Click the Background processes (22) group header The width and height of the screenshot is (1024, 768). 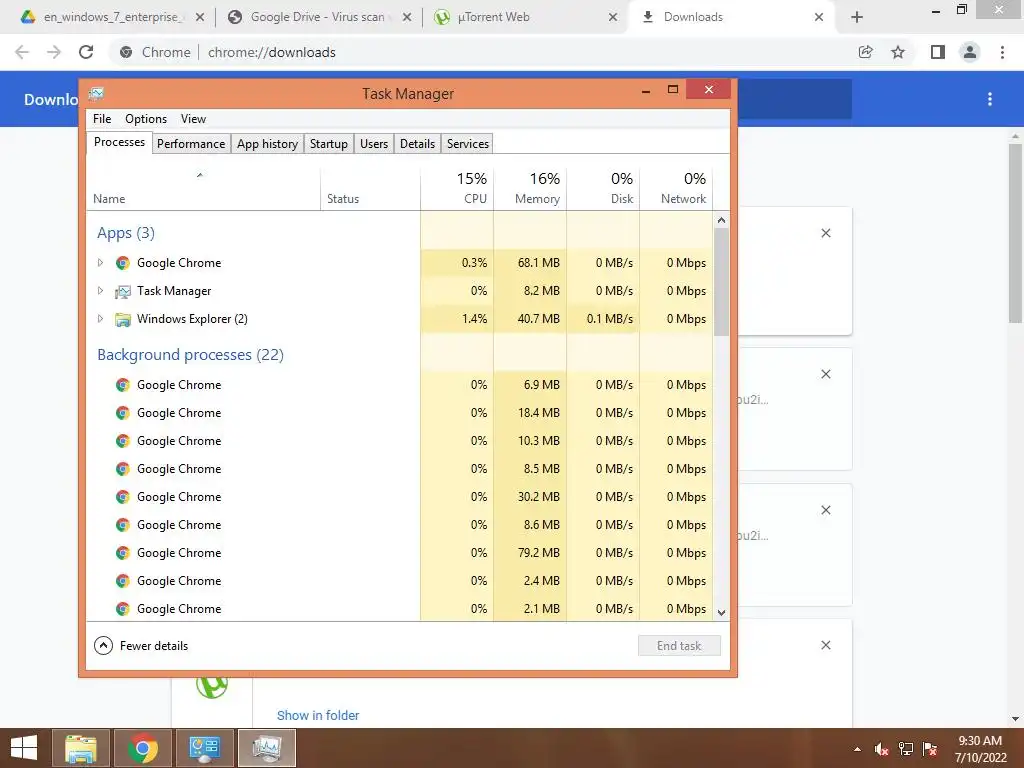click(x=190, y=355)
